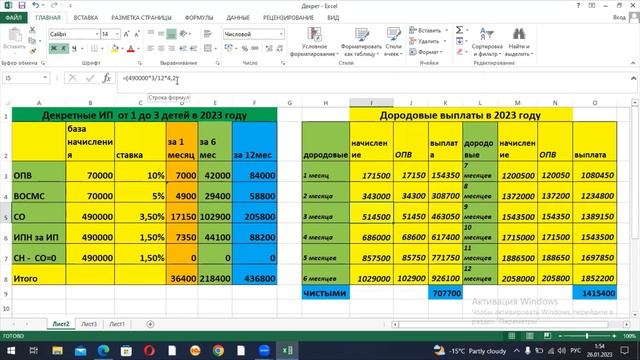Image resolution: width=640 pixels, height=360 pixels.
Task: Switch to Page Break Preview in the status bar
Action: pyautogui.click(x=547, y=336)
